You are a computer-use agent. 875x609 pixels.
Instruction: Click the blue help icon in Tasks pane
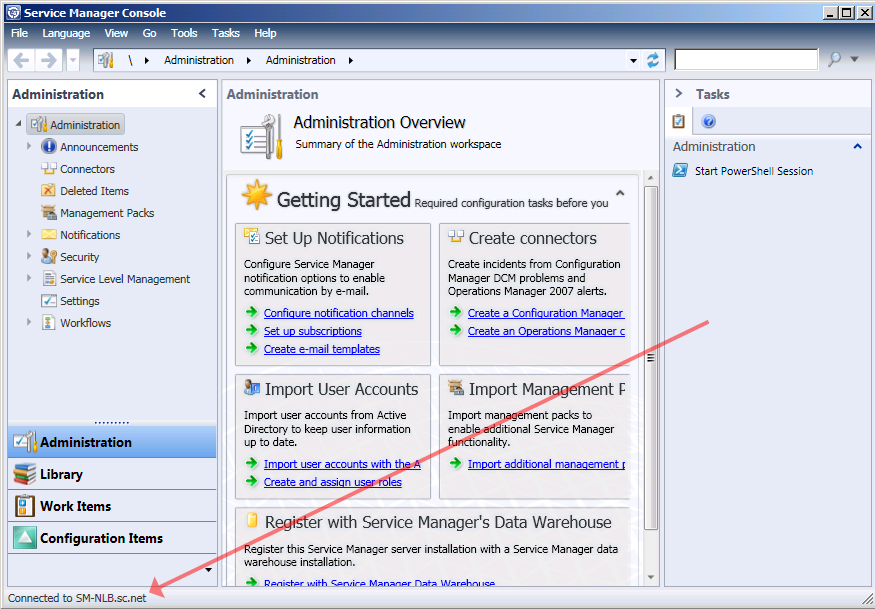tap(709, 122)
